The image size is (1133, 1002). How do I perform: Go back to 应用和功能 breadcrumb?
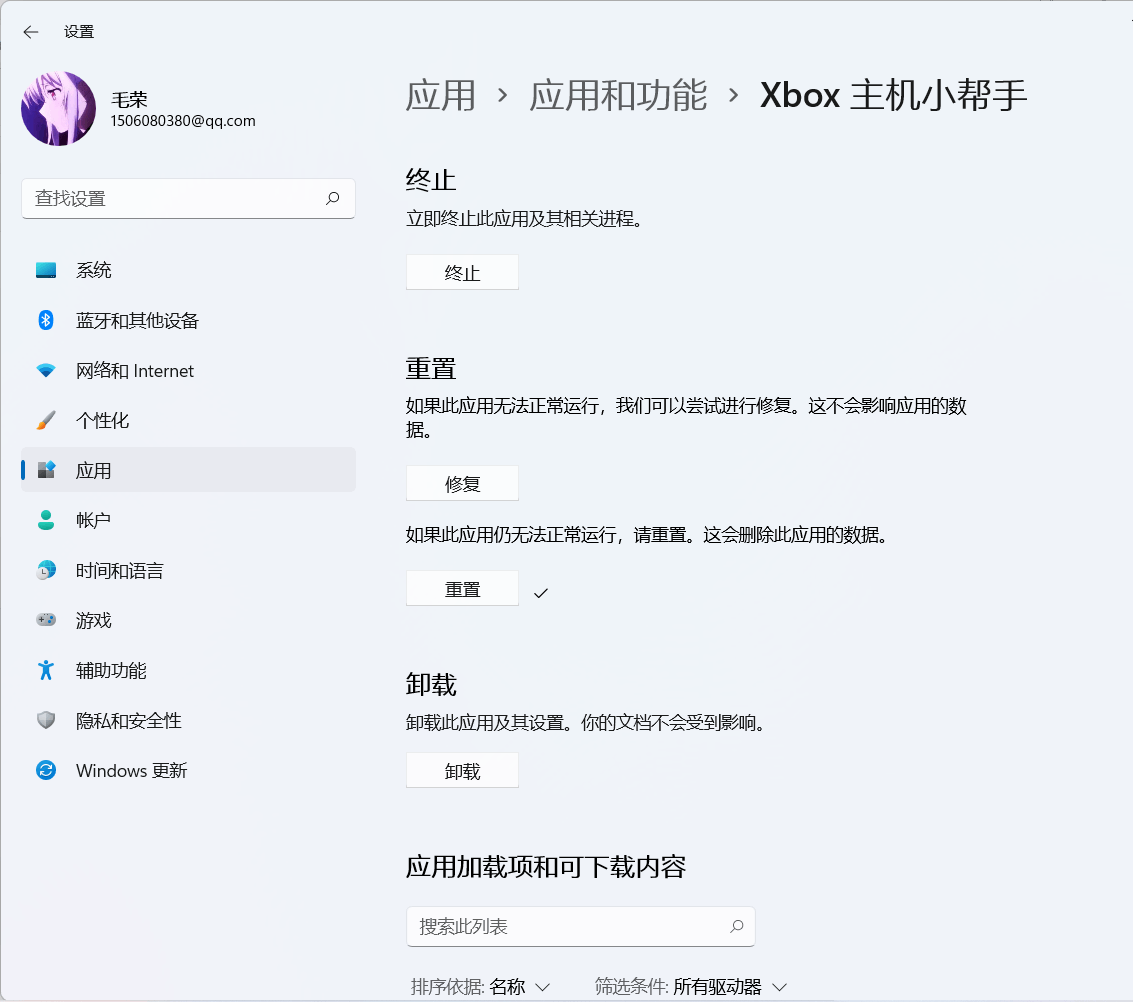click(618, 95)
